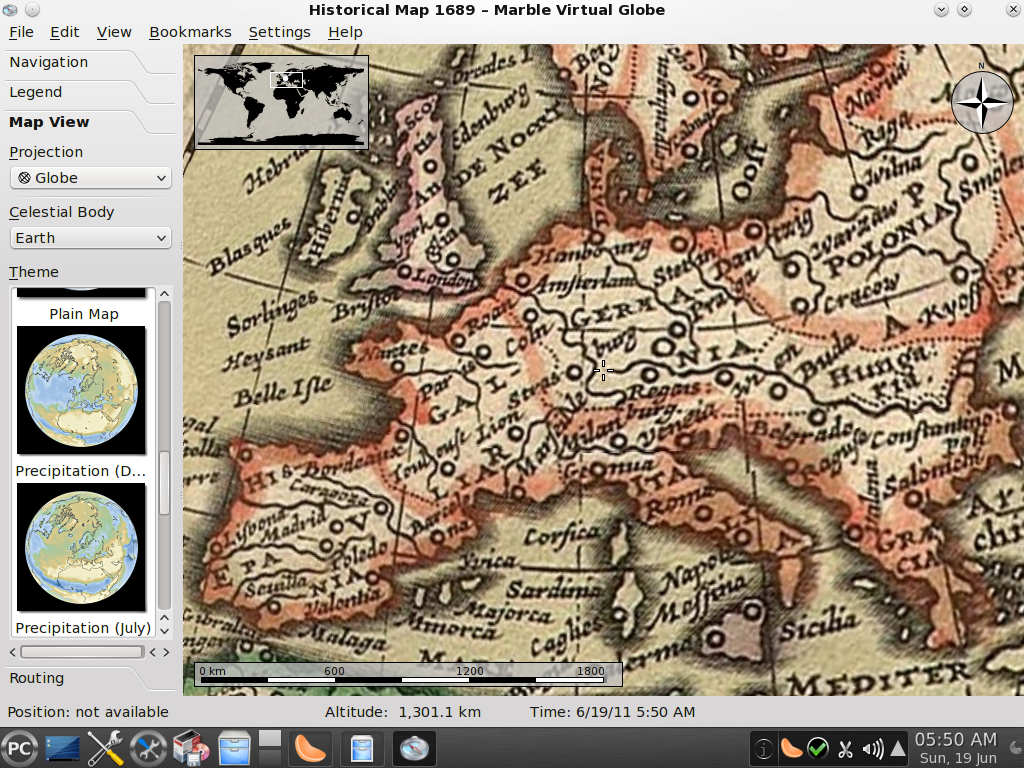Click the compass rose on the map

982,101
